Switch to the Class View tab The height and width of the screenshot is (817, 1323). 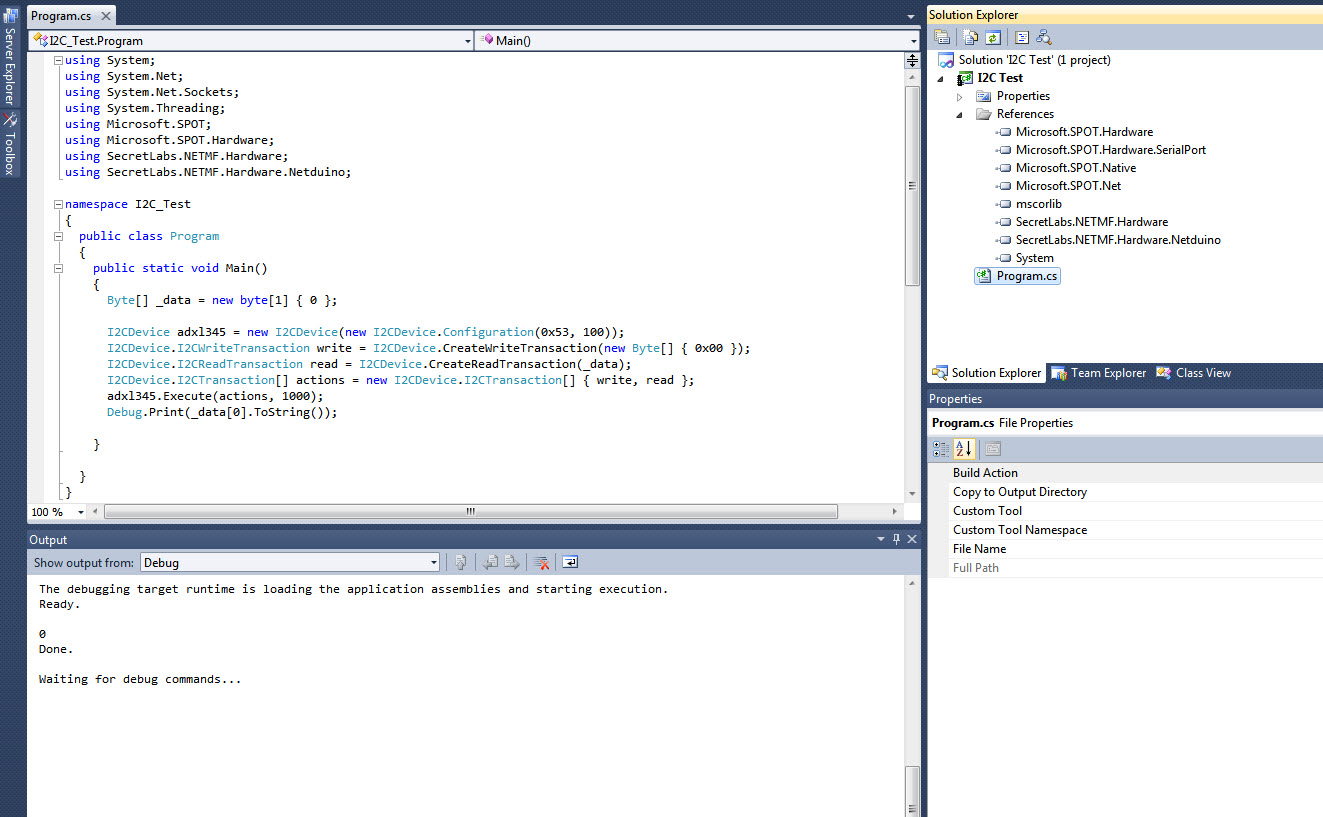[1193, 373]
